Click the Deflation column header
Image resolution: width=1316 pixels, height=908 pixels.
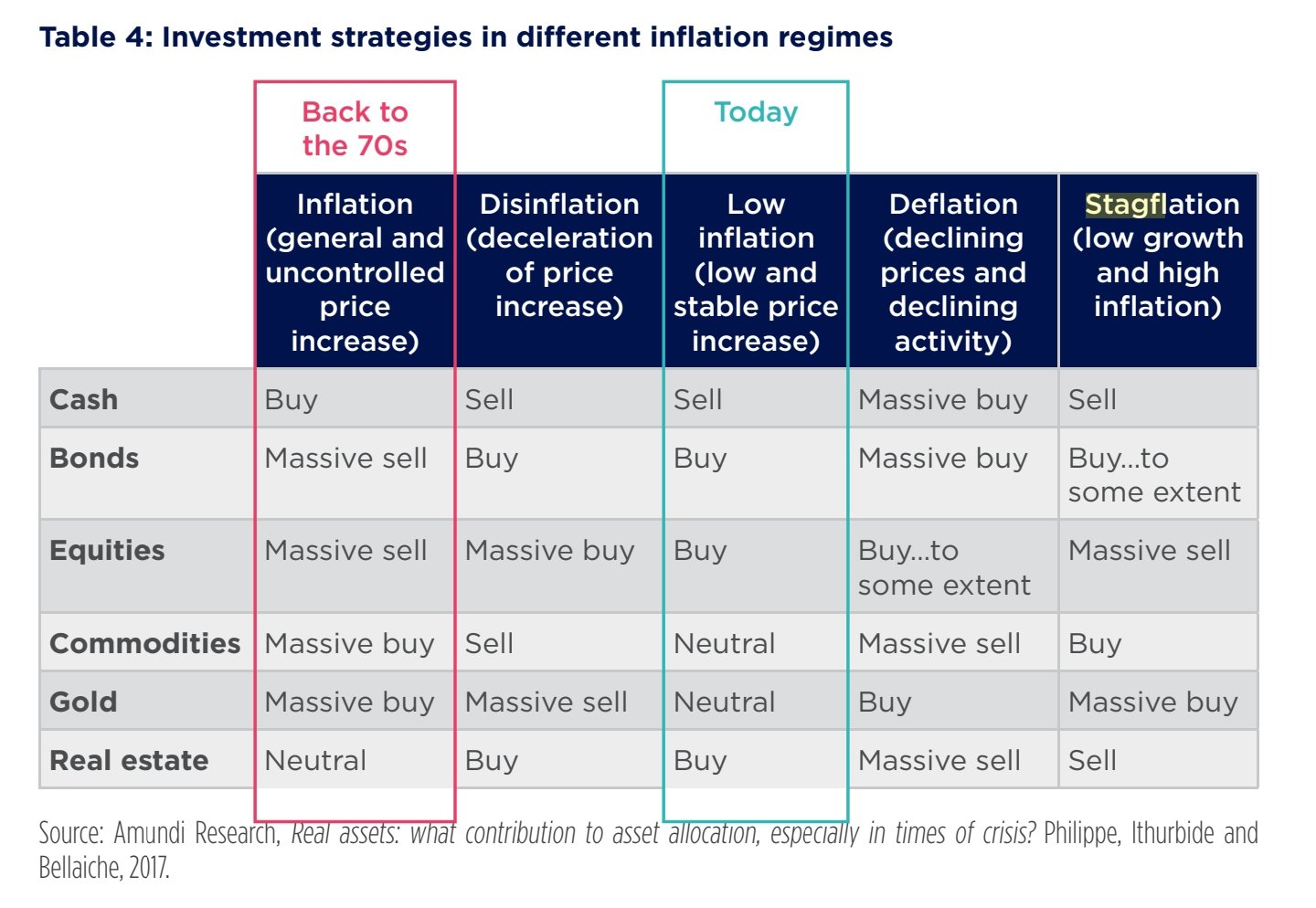(953, 271)
